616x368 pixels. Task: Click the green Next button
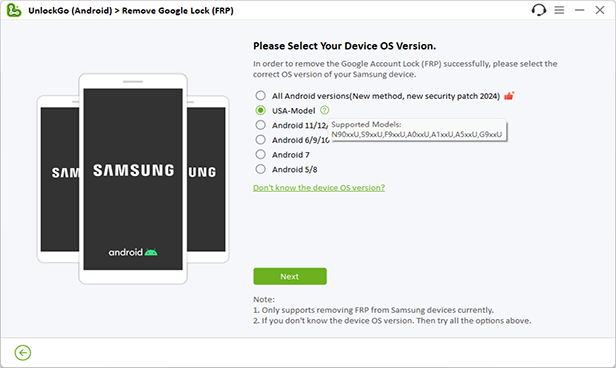tap(290, 276)
